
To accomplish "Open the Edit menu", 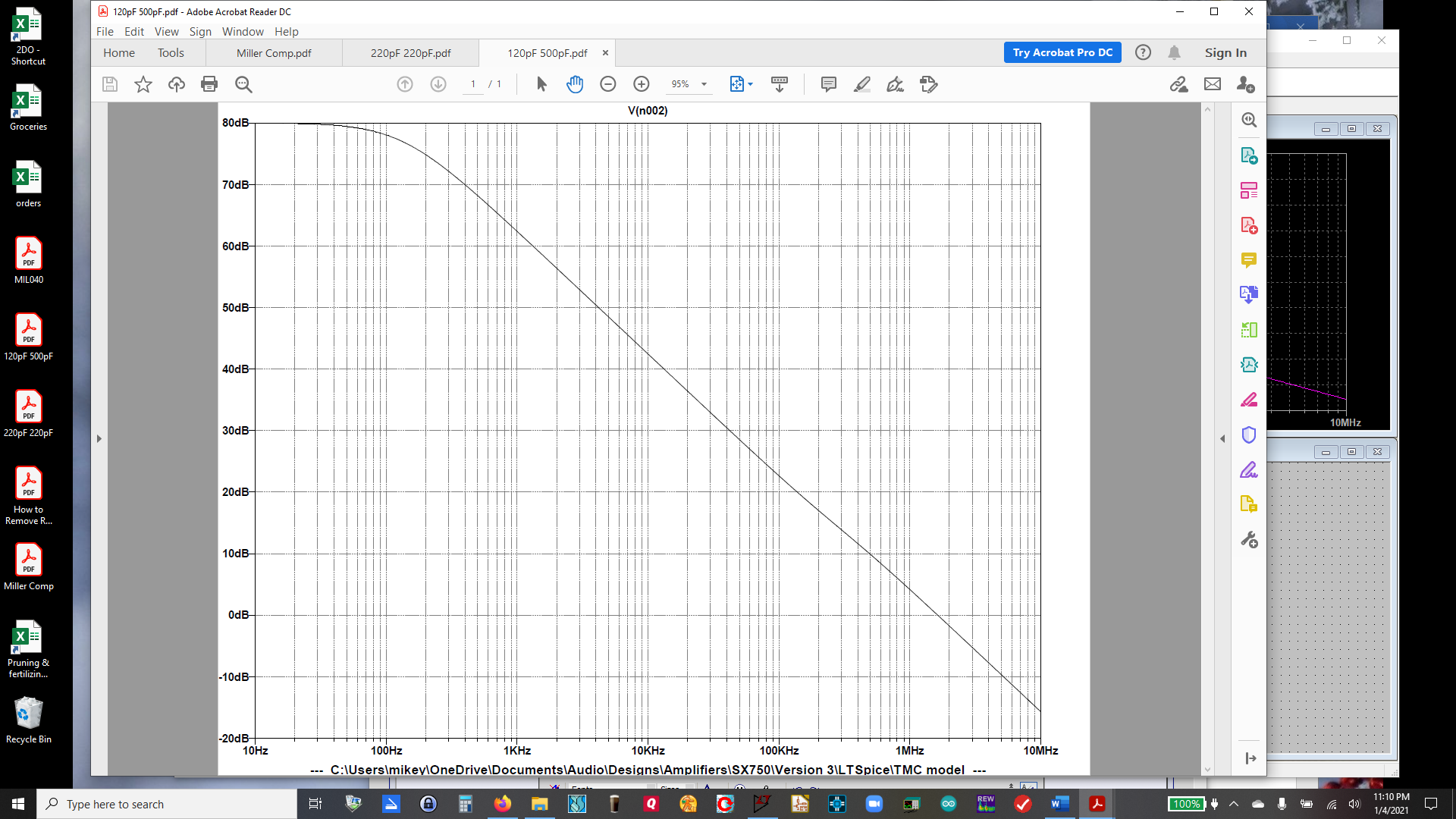I will [134, 31].
